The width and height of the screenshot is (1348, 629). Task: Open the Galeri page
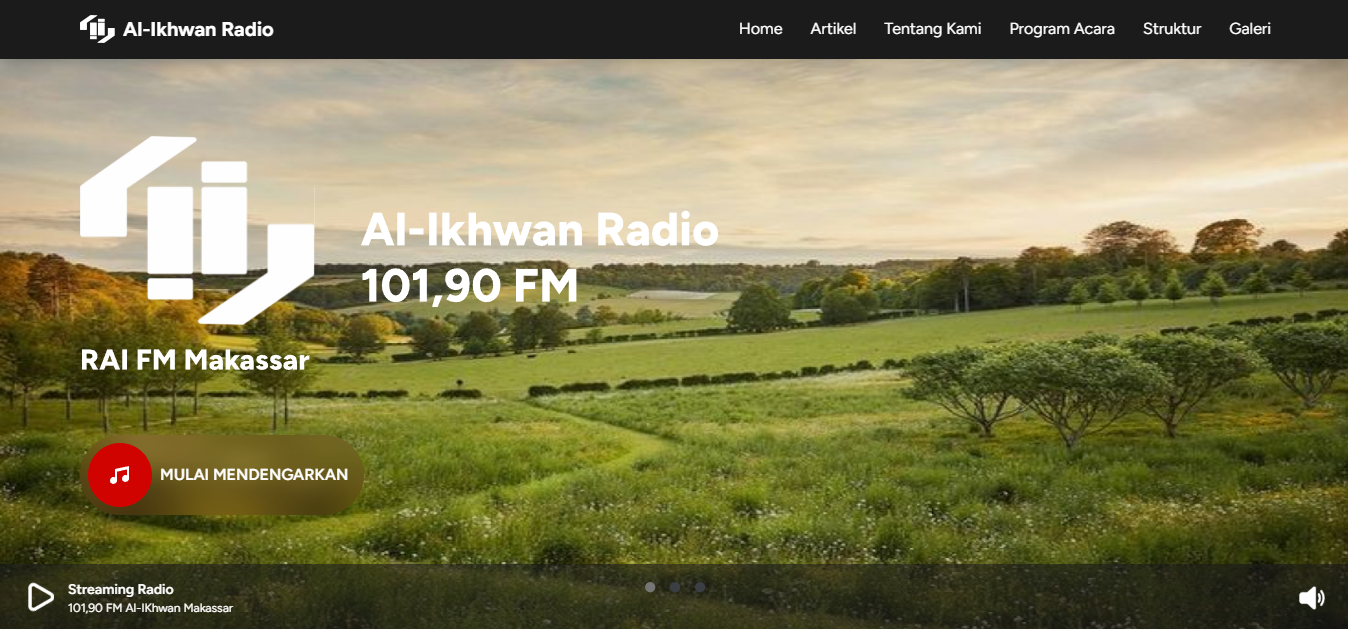pyautogui.click(x=1249, y=29)
